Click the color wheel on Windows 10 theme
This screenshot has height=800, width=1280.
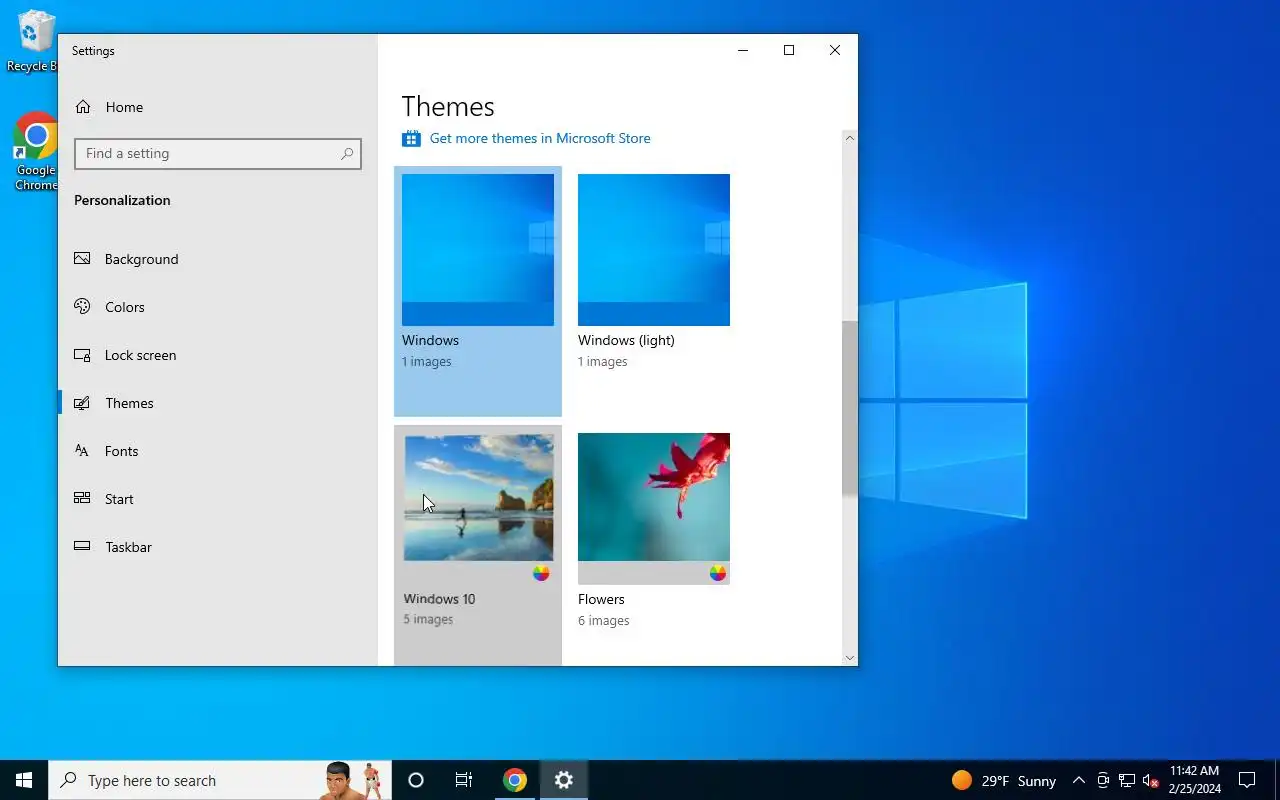(x=541, y=573)
